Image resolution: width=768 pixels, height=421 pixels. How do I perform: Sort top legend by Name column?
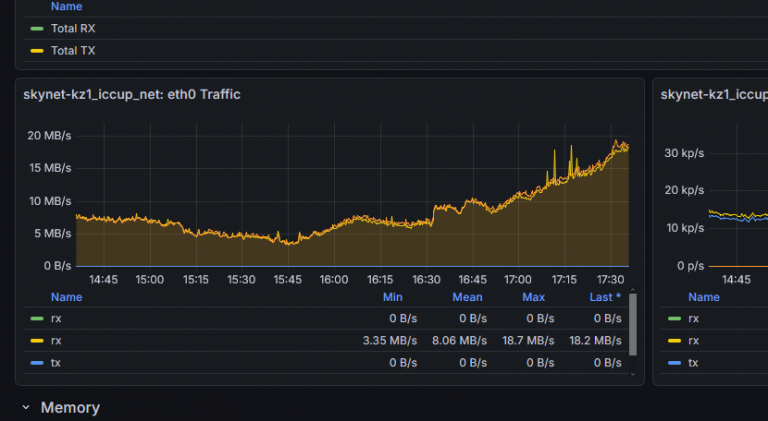[x=66, y=6]
